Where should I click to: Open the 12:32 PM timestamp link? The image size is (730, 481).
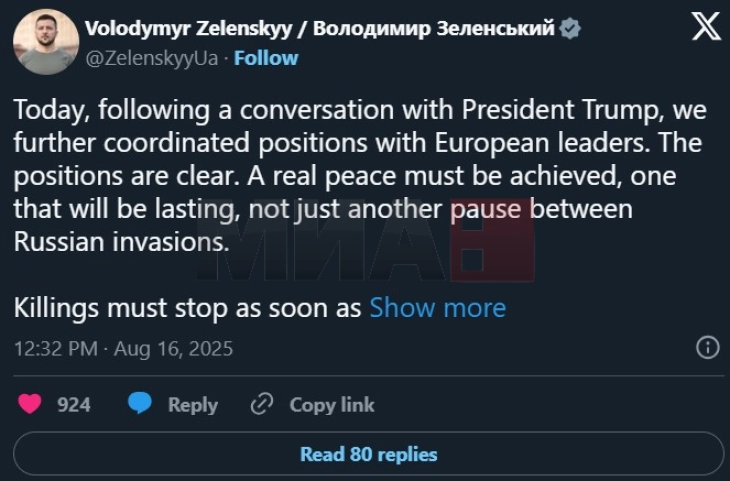pyautogui.click(x=55, y=349)
